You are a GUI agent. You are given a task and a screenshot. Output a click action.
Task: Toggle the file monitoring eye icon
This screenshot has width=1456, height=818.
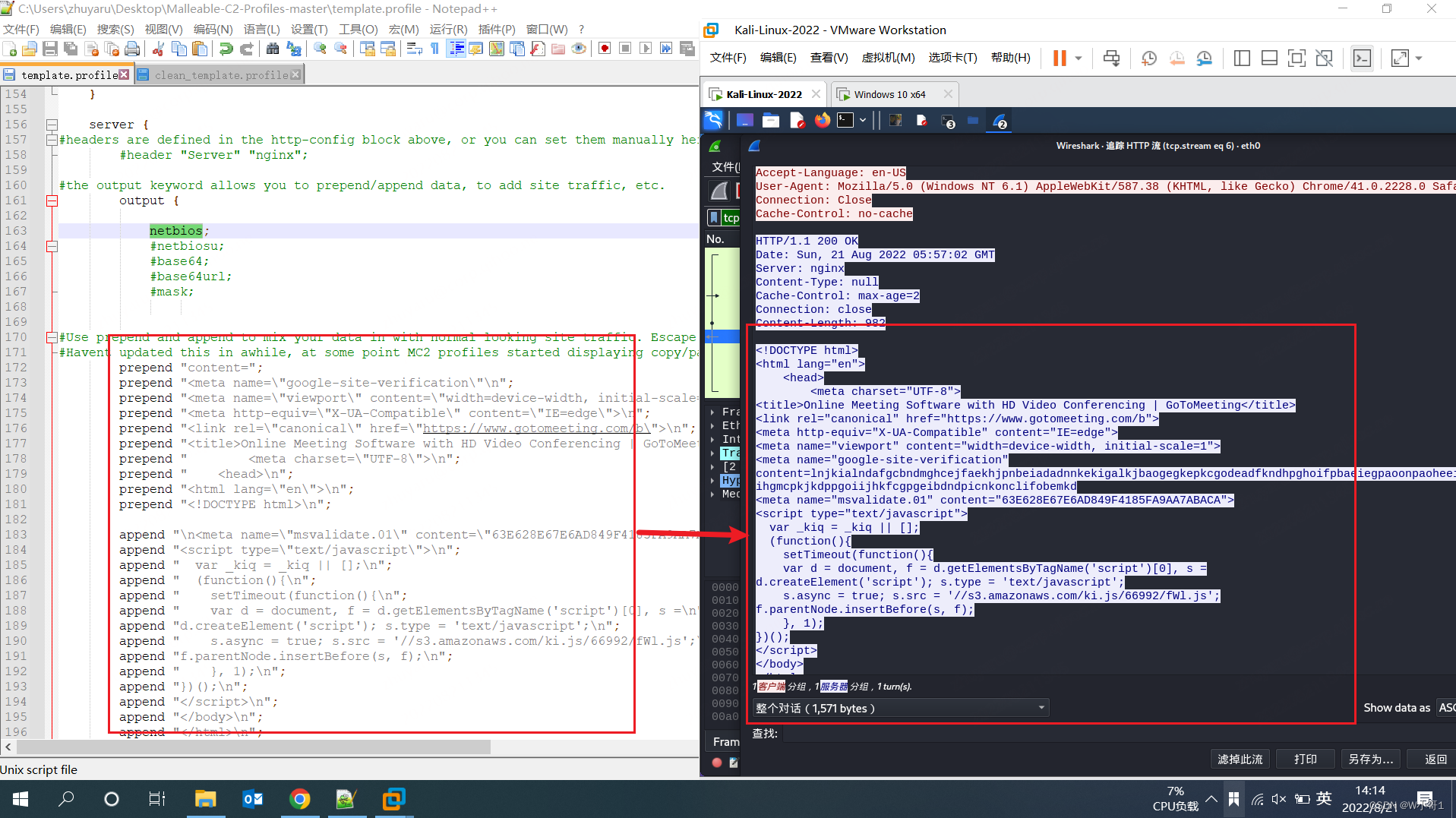coord(579,49)
